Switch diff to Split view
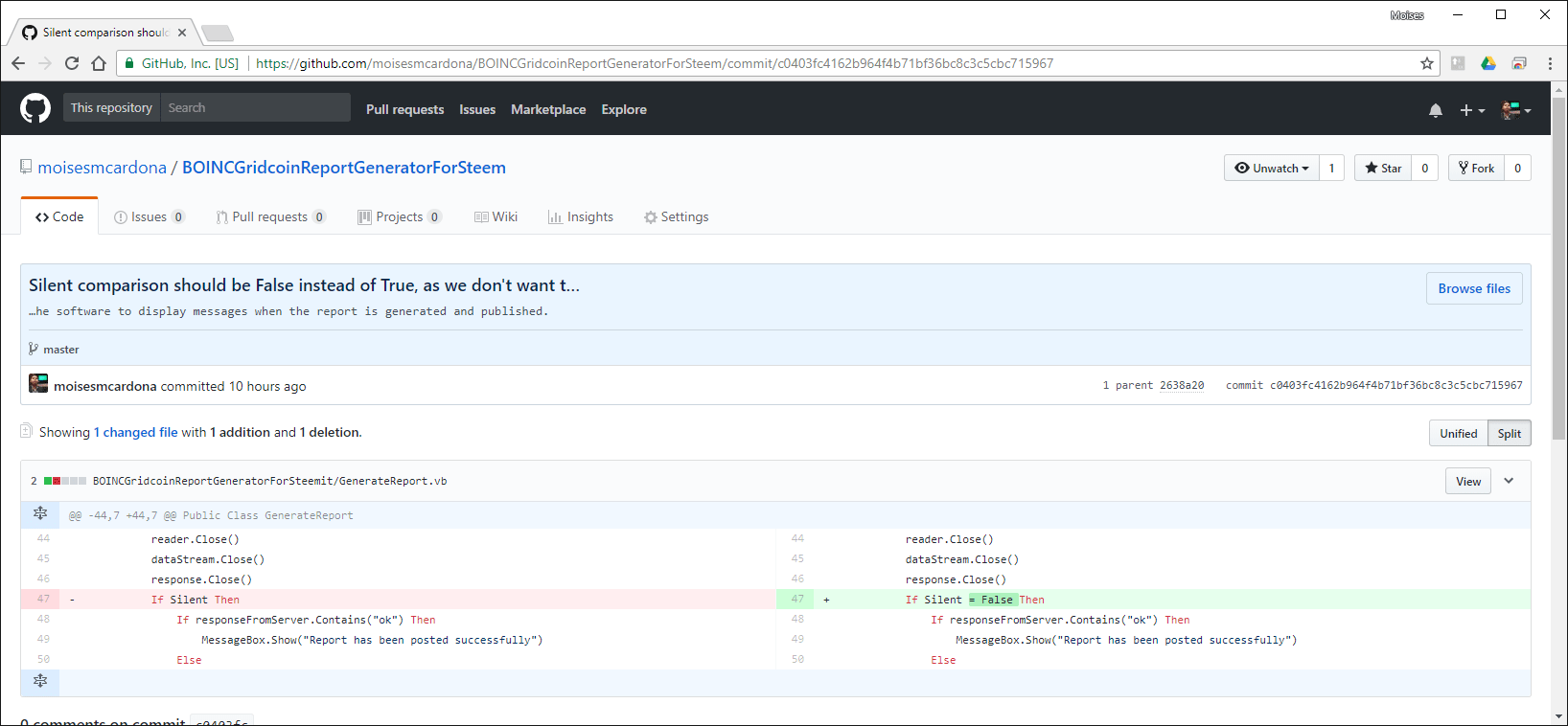This screenshot has width=1568, height=726. [x=1509, y=434]
